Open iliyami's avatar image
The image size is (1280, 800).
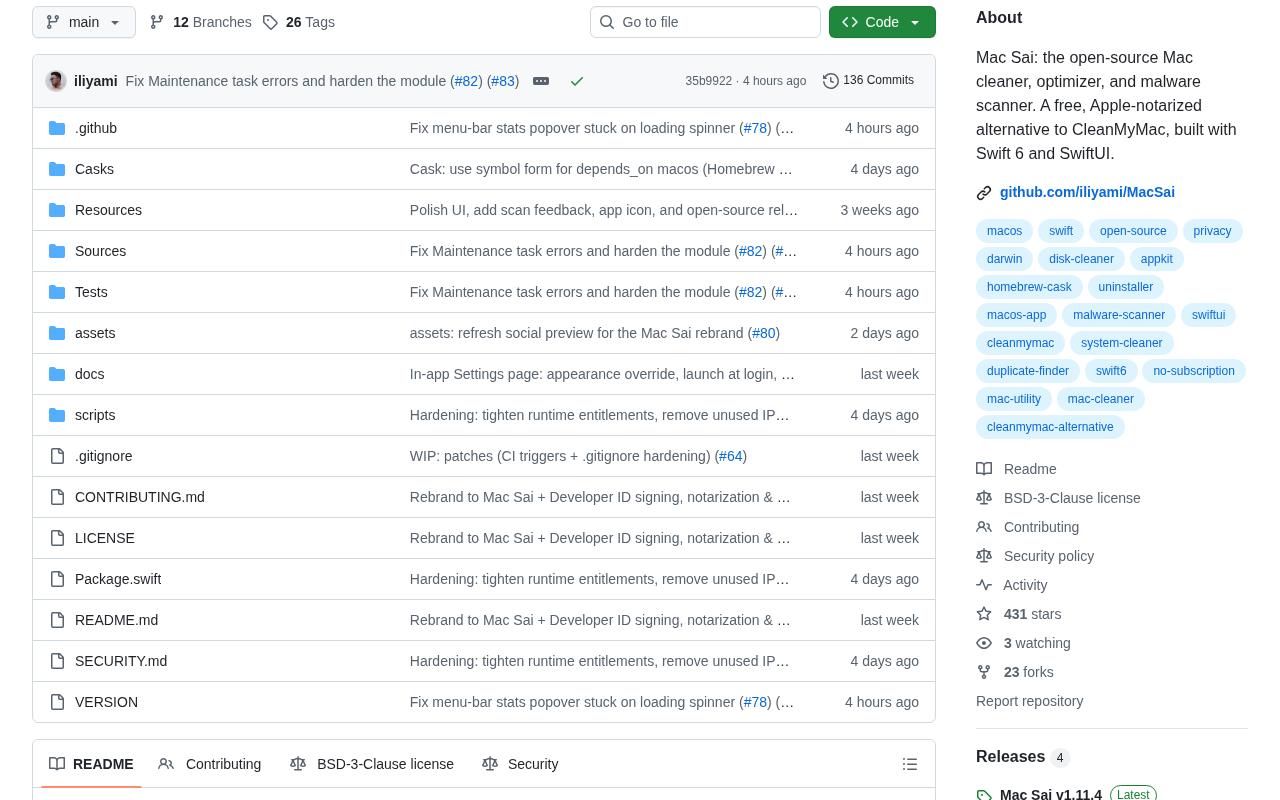click(x=56, y=81)
